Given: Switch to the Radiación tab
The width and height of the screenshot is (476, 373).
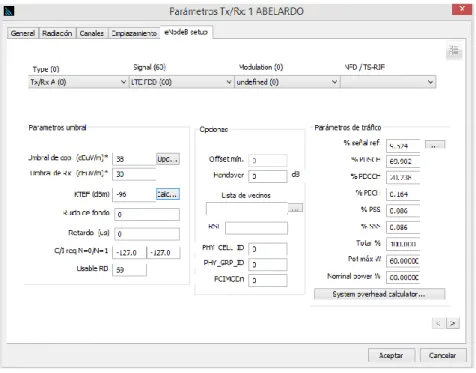Looking at the screenshot, I should (x=57, y=33).
